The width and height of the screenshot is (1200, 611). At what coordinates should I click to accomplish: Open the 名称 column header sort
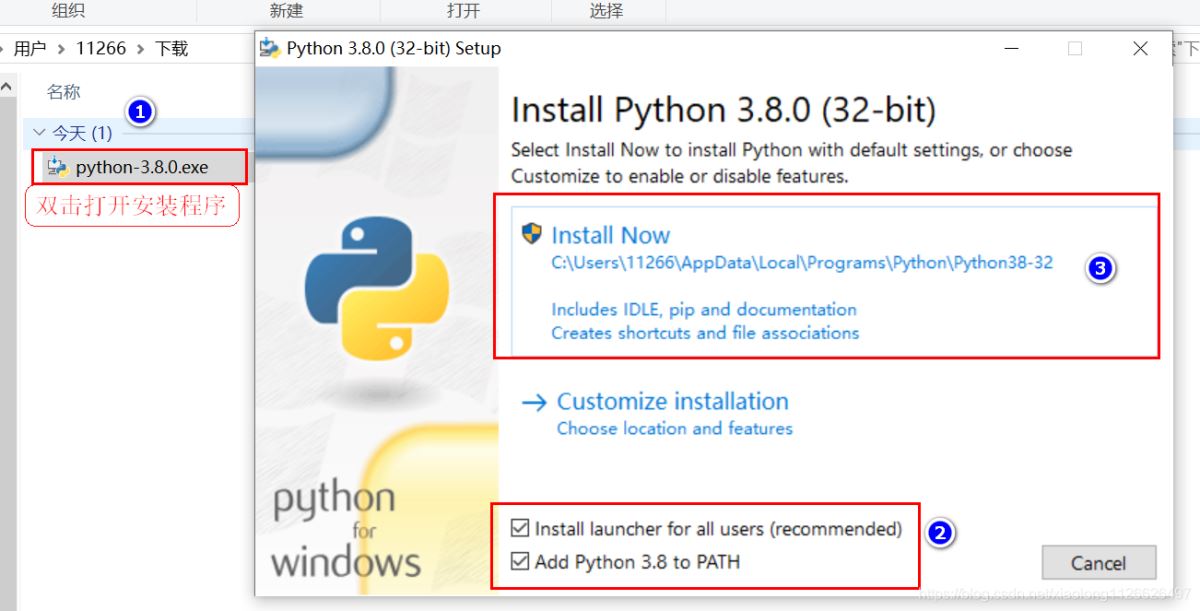(62, 90)
